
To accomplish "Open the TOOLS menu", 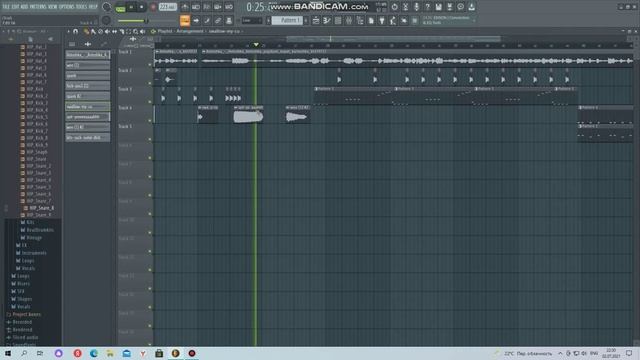I will pyautogui.click(x=81, y=7).
